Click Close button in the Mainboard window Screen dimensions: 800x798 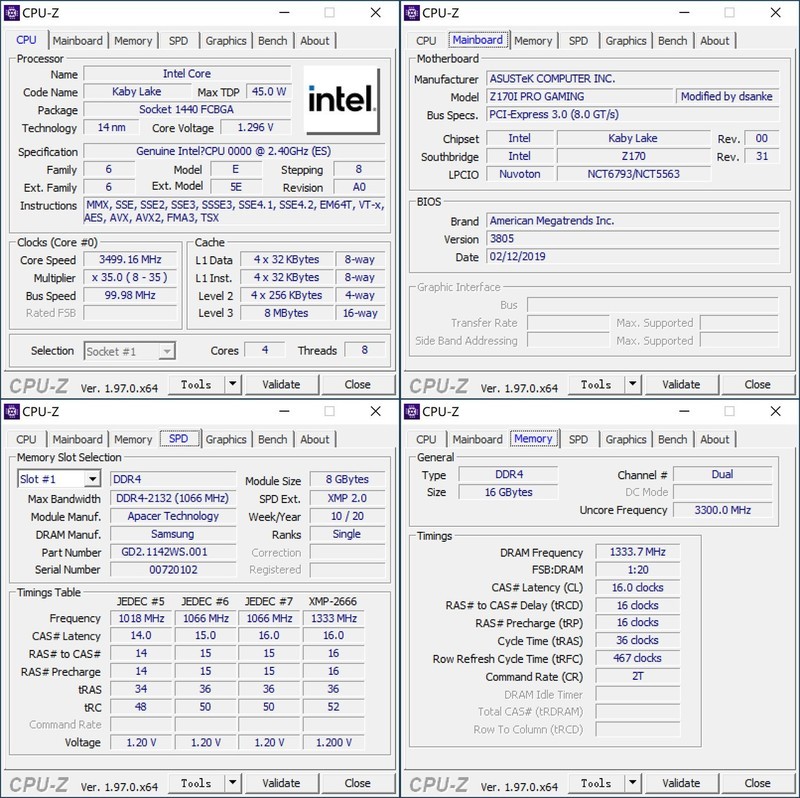tap(757, 384)
